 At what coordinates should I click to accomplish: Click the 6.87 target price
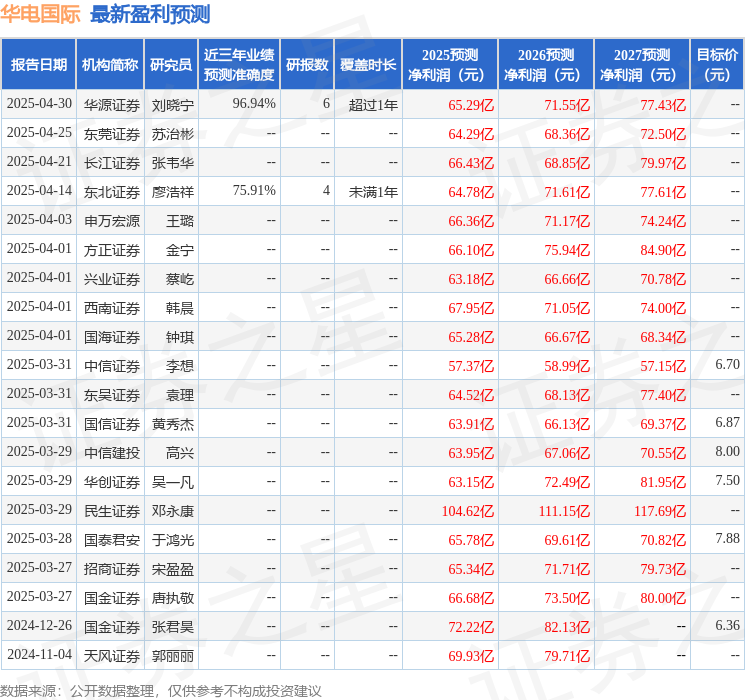click(727, 422)
